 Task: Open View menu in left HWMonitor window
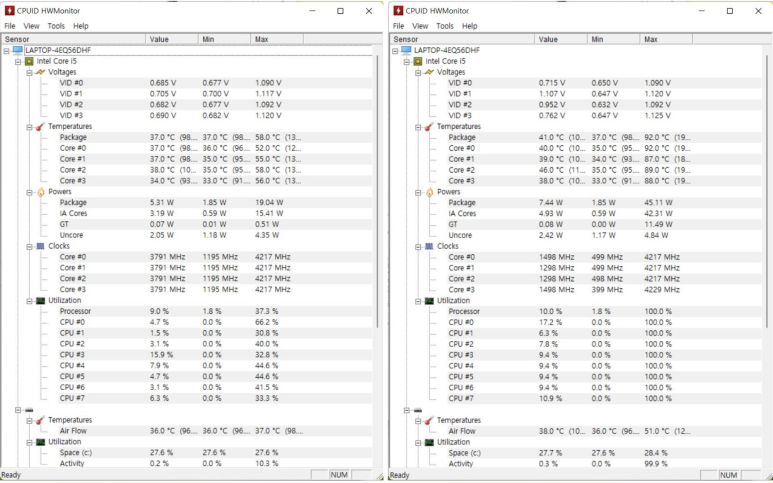[31, 26]
